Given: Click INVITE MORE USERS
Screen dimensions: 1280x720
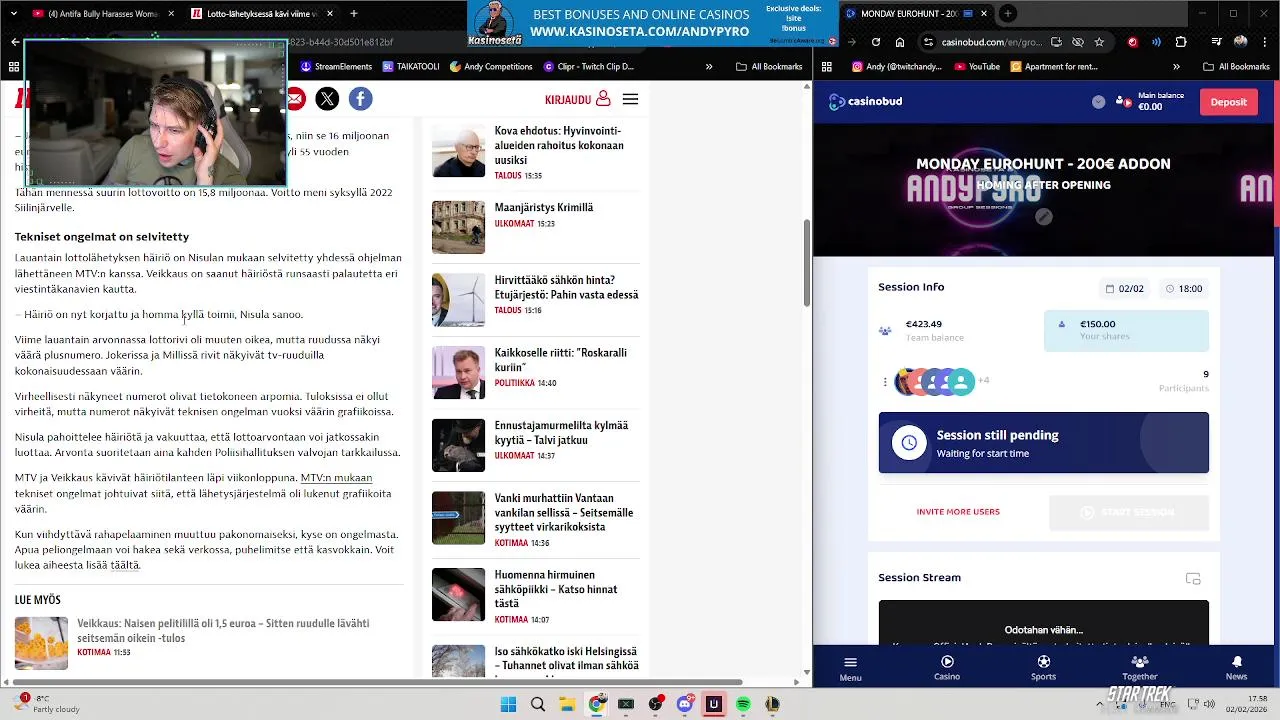Looking at the screenshot, I should 958,512.
